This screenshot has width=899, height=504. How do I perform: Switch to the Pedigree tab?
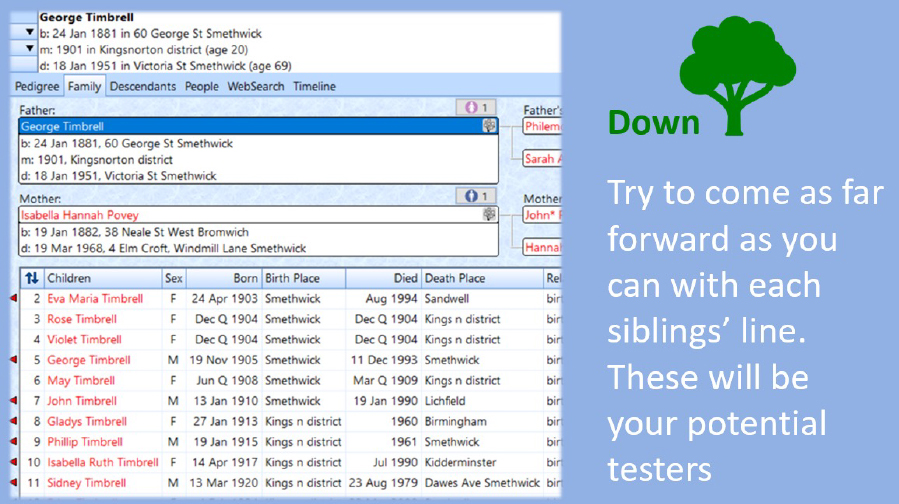[38, 87]
